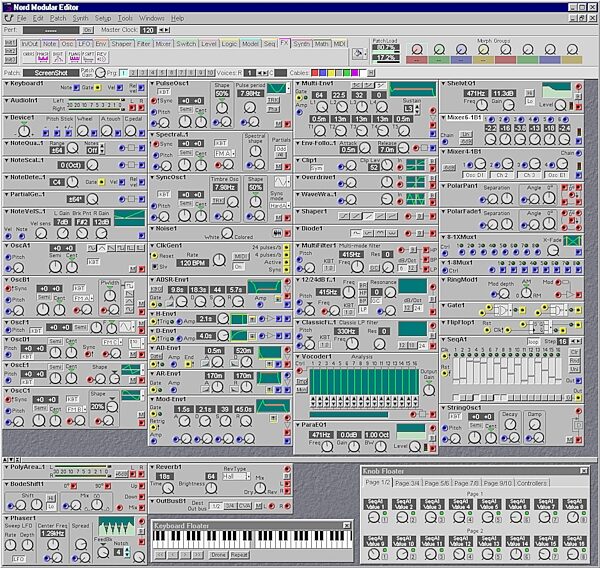Viewport: 600px width, 568px height.
Task: Add the Reverb module from the FX toolbar
Action: pos(102,57)
